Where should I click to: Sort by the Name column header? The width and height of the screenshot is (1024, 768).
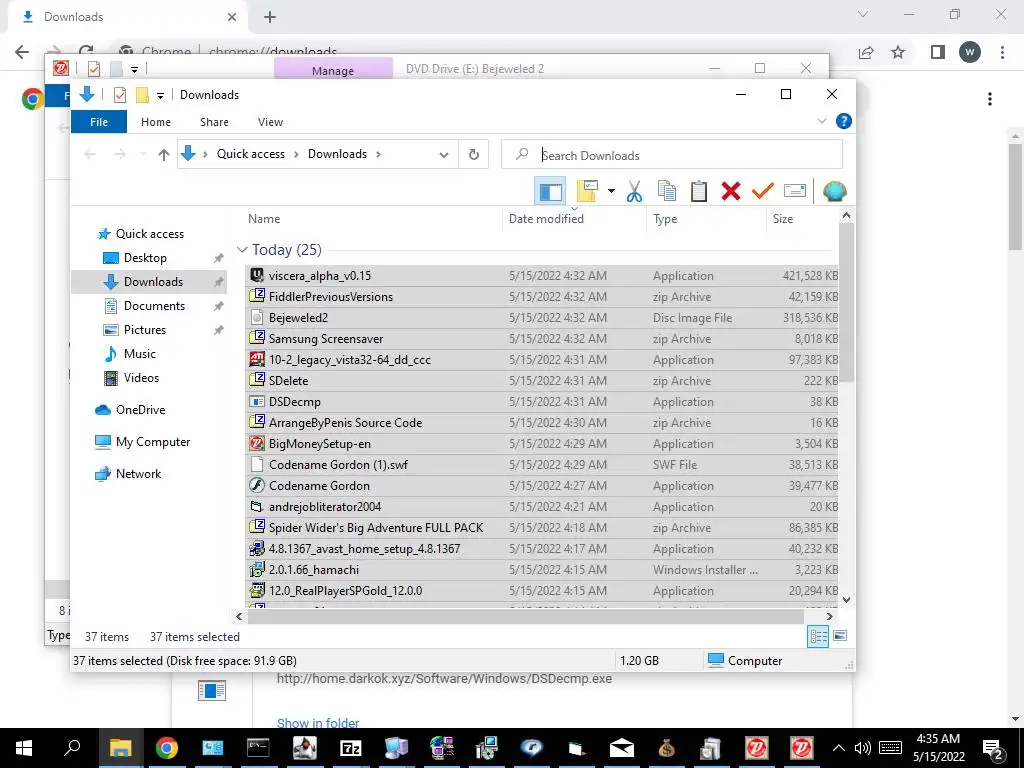coord(374,219)
